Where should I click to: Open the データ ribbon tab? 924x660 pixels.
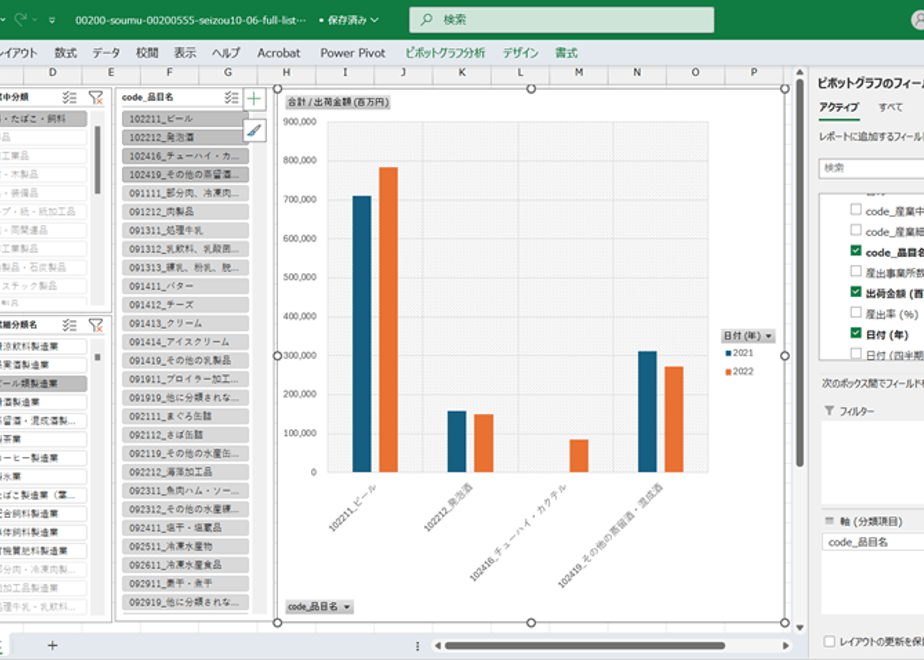106,53
